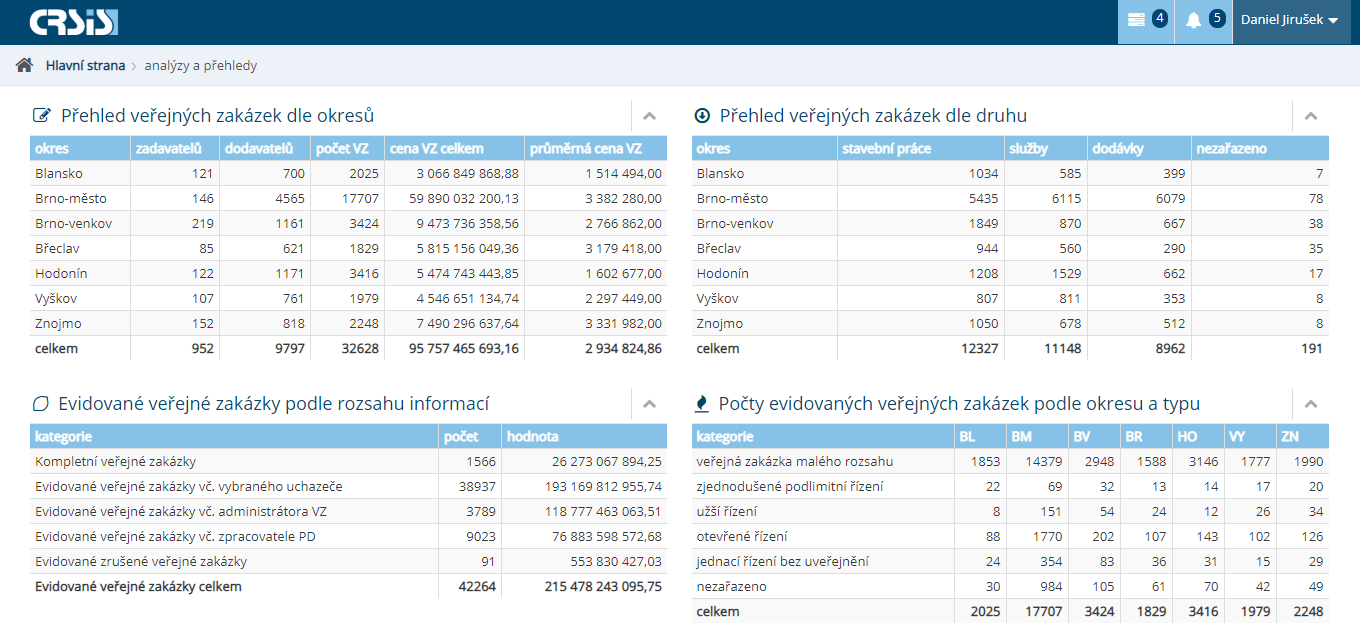Collapse the podle okresu a typu panel

click(x=1310, y=404)
